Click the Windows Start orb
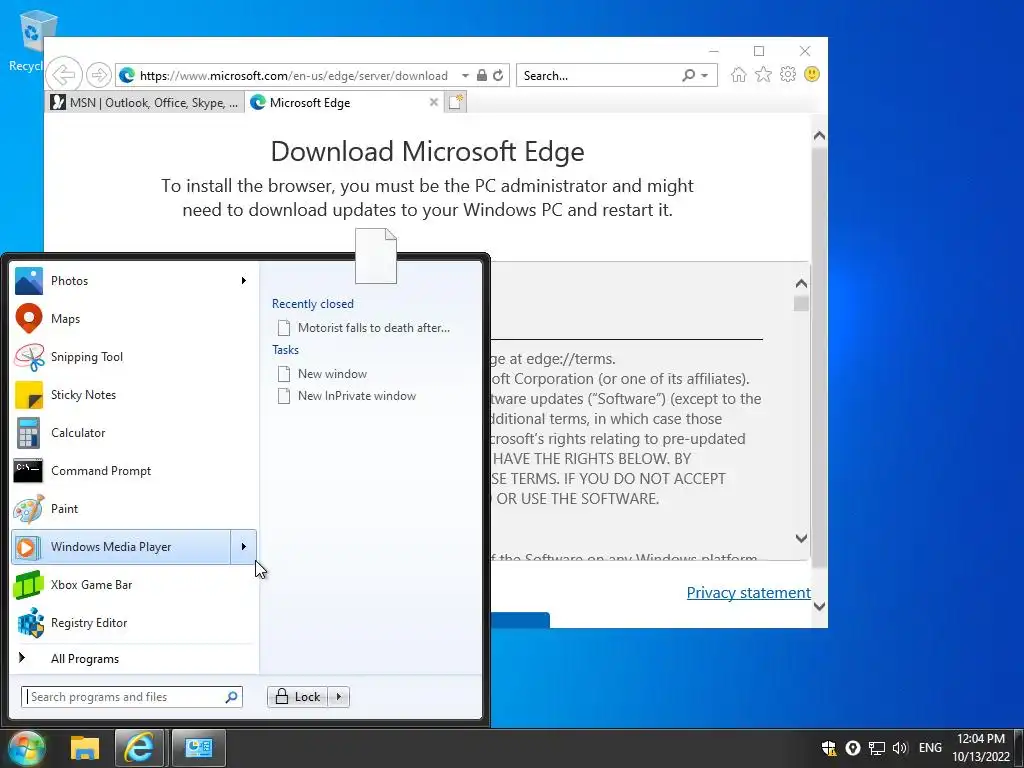Screen dimensions: 1024x768 coord(25,748)
